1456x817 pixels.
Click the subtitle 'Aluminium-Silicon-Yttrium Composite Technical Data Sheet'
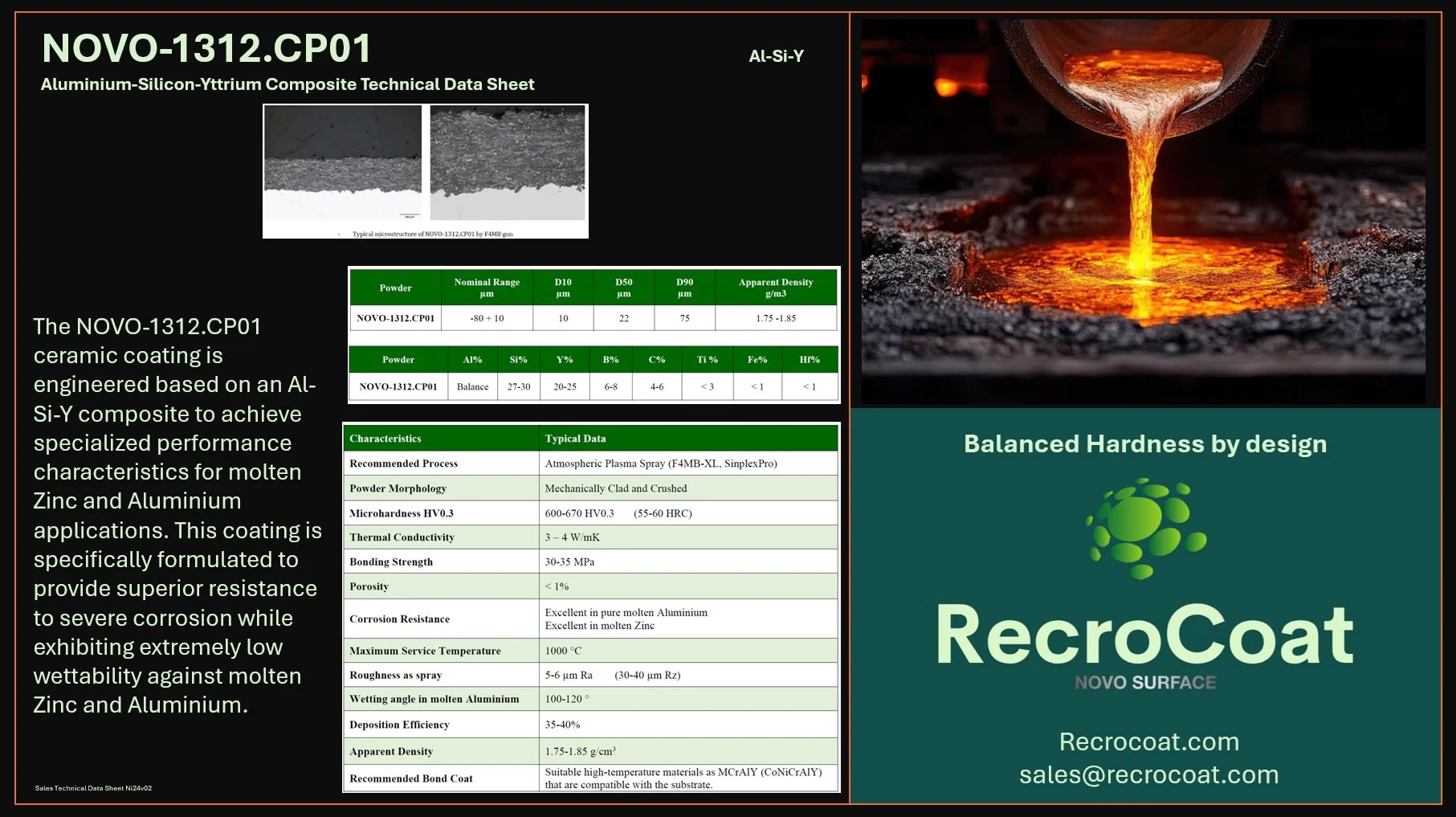tap(288, 84)
